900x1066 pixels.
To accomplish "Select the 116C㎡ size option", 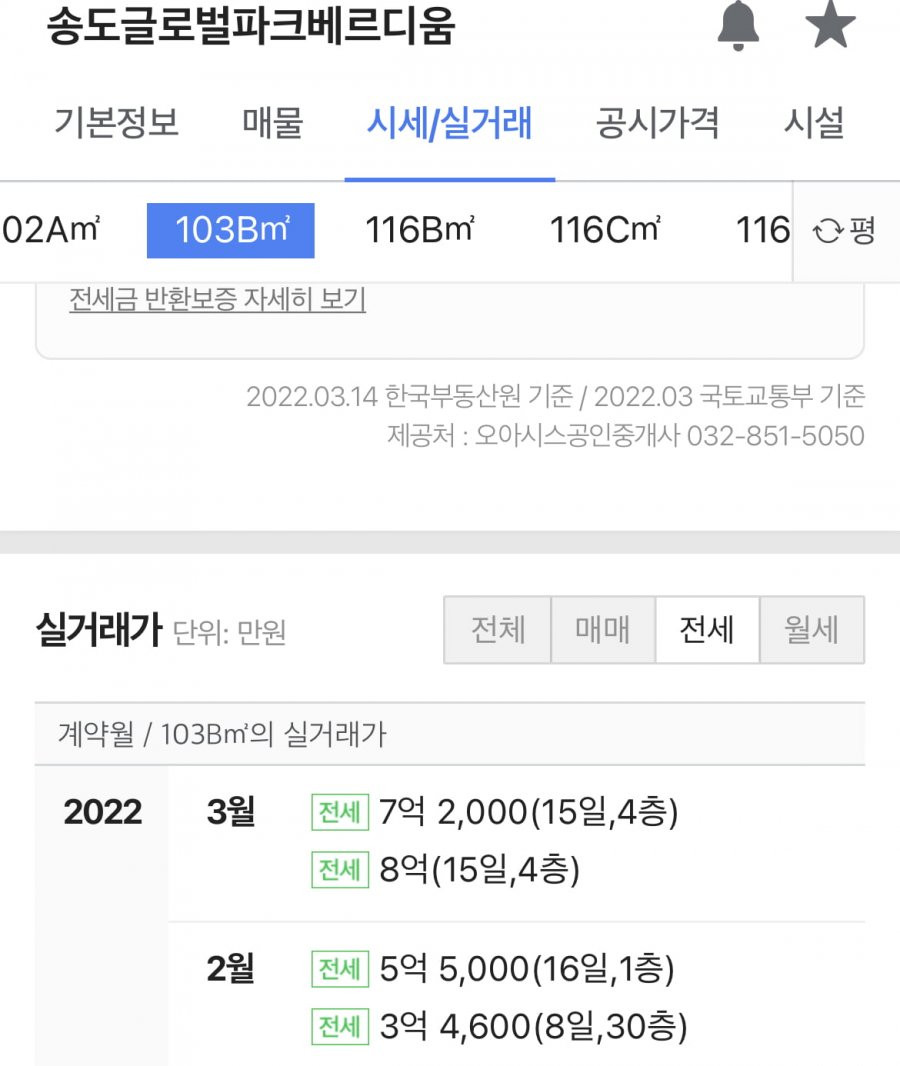I will click(604, 230).
